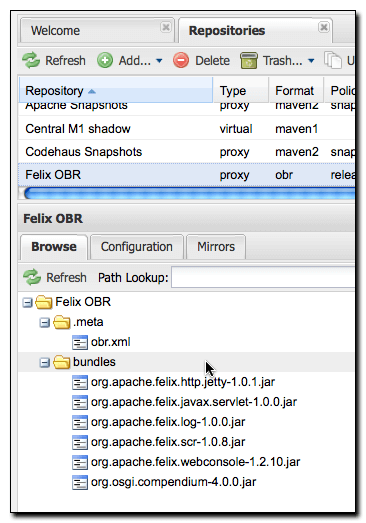366x523 pixels.
Task: Click the Path Lookup input field
Action: coord(263,277)
